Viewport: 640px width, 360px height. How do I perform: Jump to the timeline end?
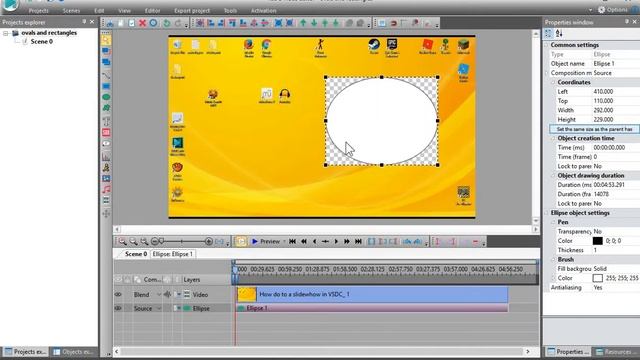tap(358, 242)
